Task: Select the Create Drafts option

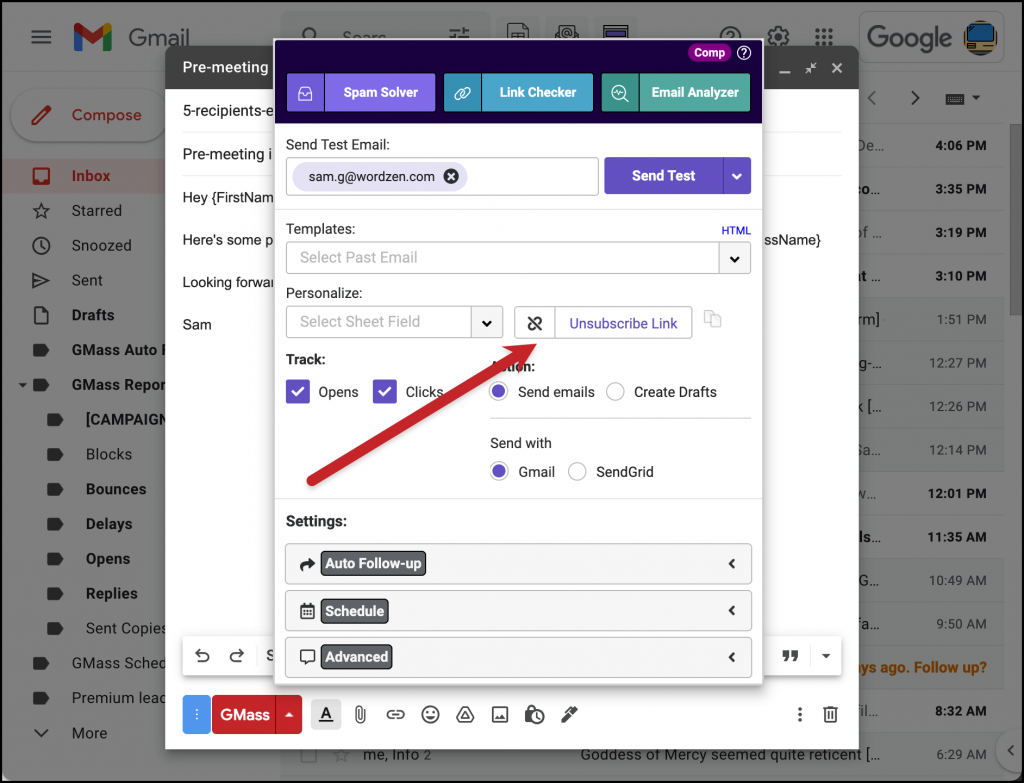Action: 615,391
